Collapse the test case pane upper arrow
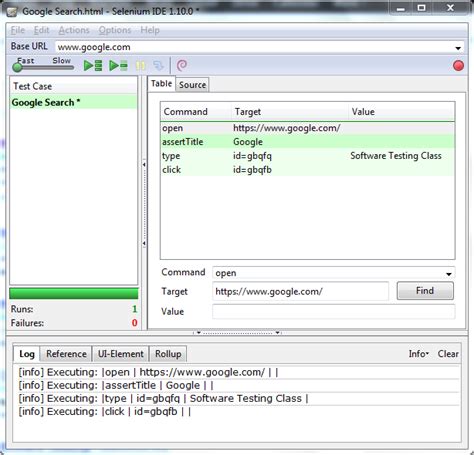 click(x=144, y=164)
